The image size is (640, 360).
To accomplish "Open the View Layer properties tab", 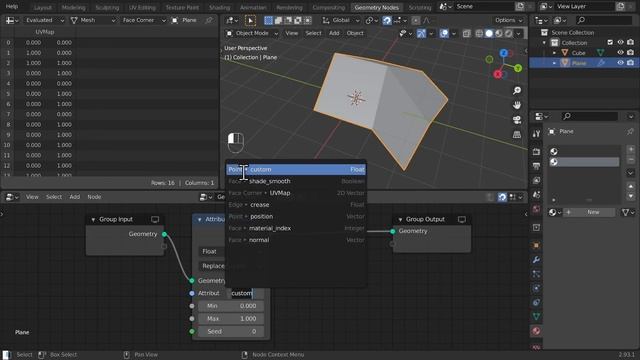I will coord(536,180).
